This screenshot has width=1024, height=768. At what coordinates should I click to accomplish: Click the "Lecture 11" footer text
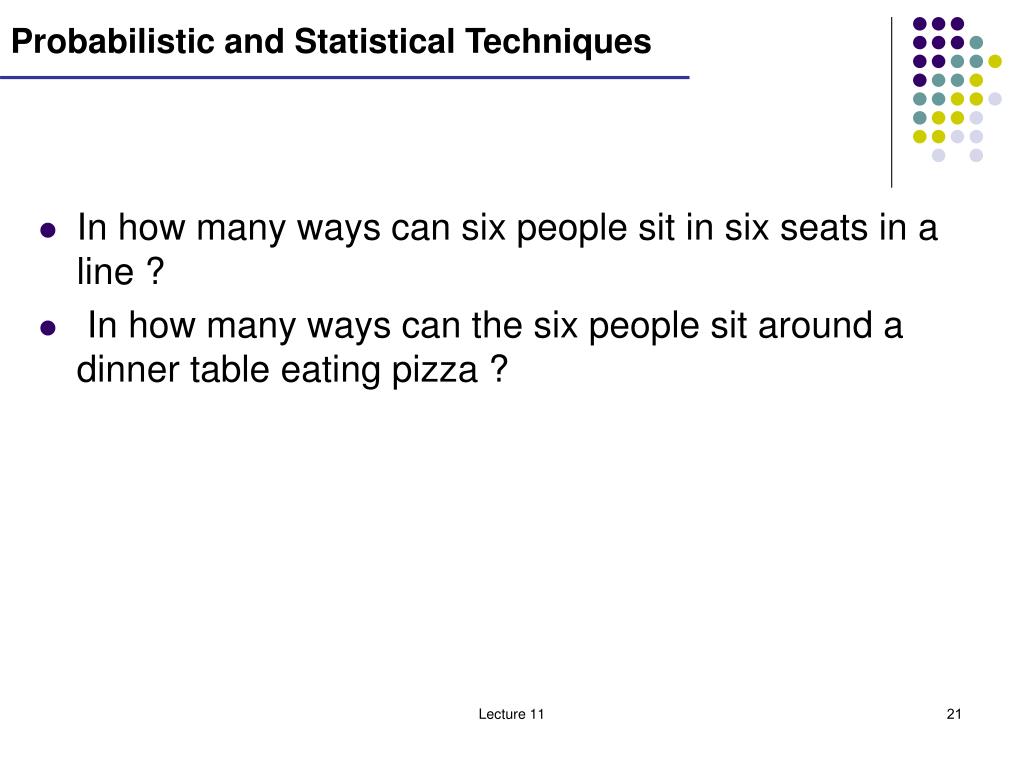click(x=511, y=714)
